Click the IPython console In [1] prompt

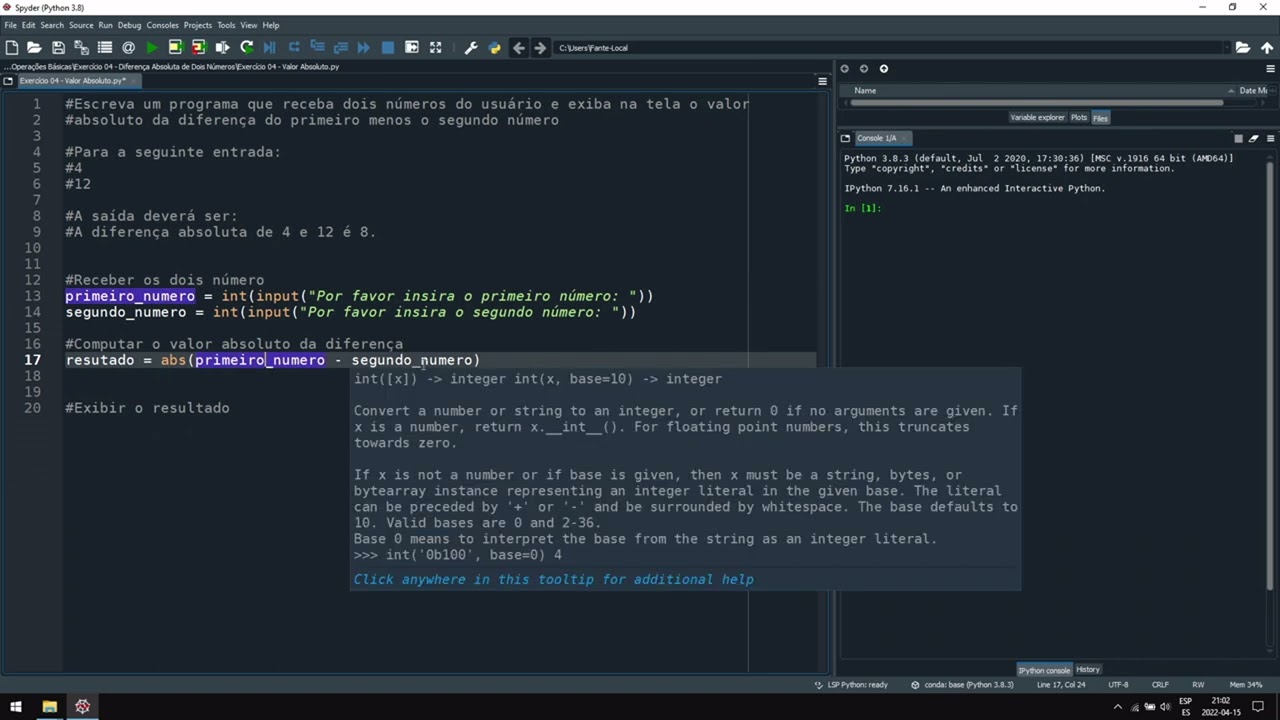(x=862, y=208)
